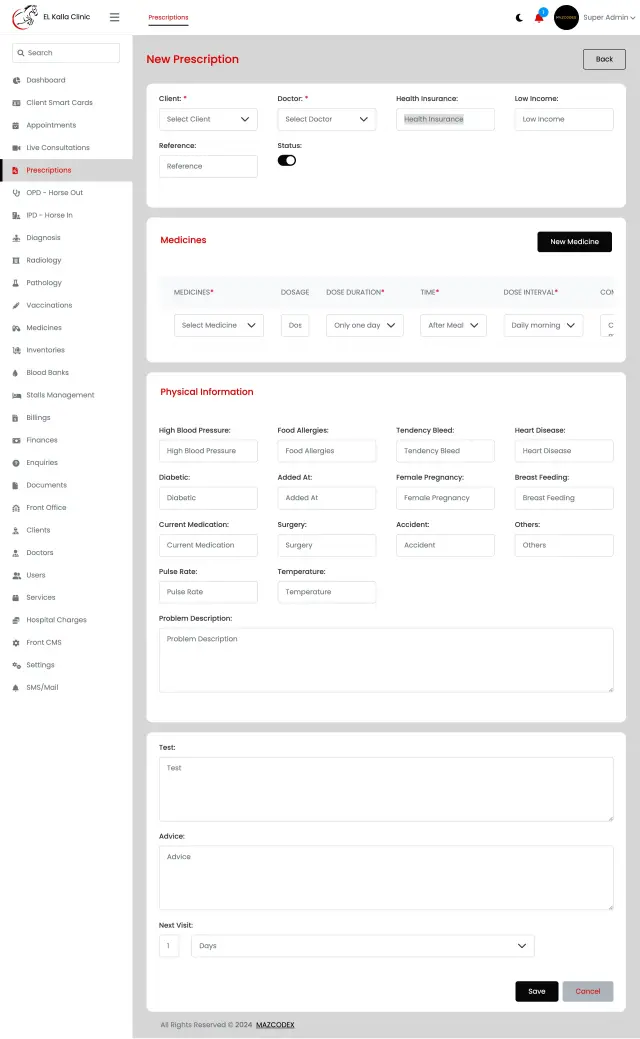Click the Reference input field
Image resolution: width=640 pixels, height=1039 pixels.
tap(208, 166)
